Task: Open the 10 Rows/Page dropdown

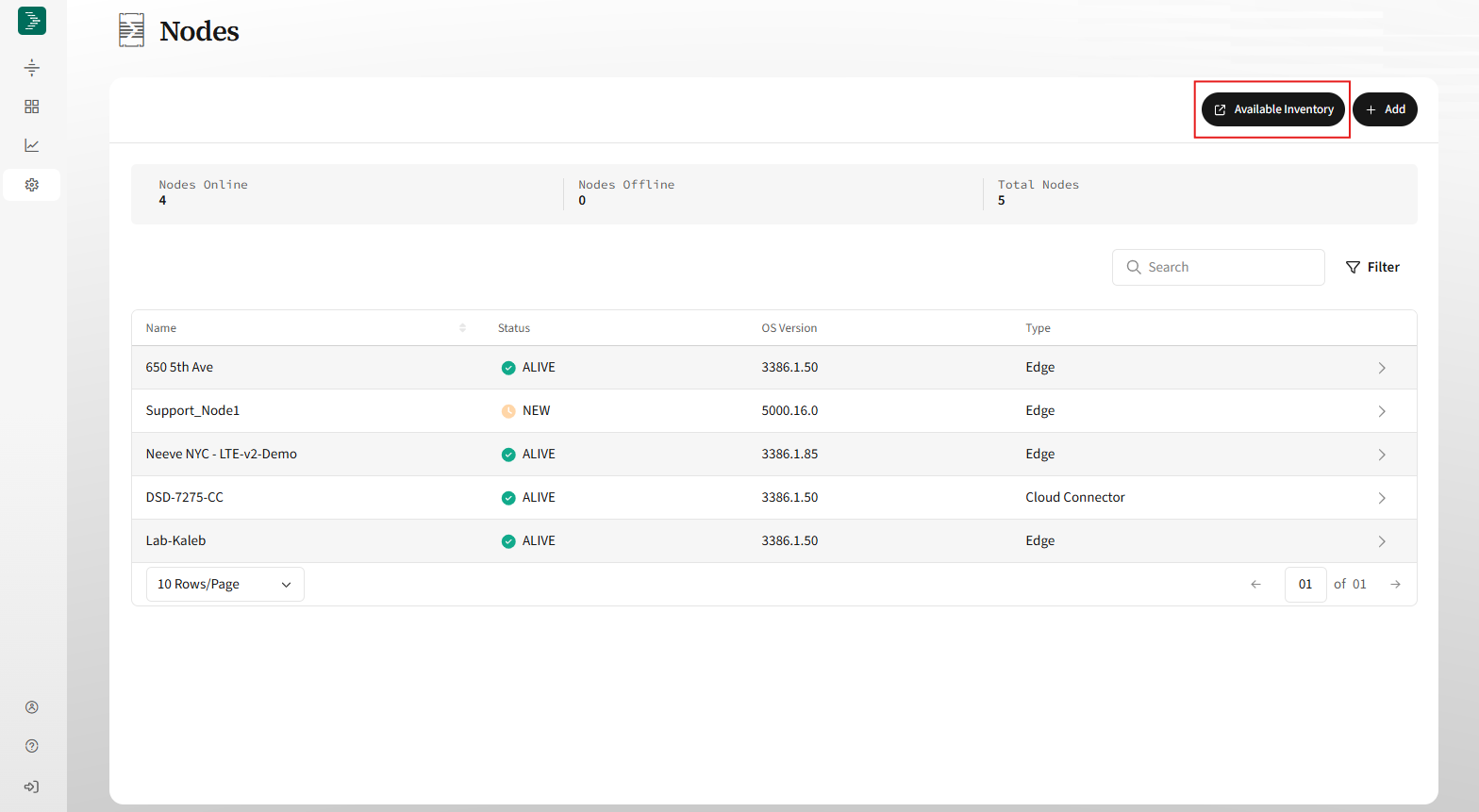Action: pyautogui.click(x=225, y=584)
